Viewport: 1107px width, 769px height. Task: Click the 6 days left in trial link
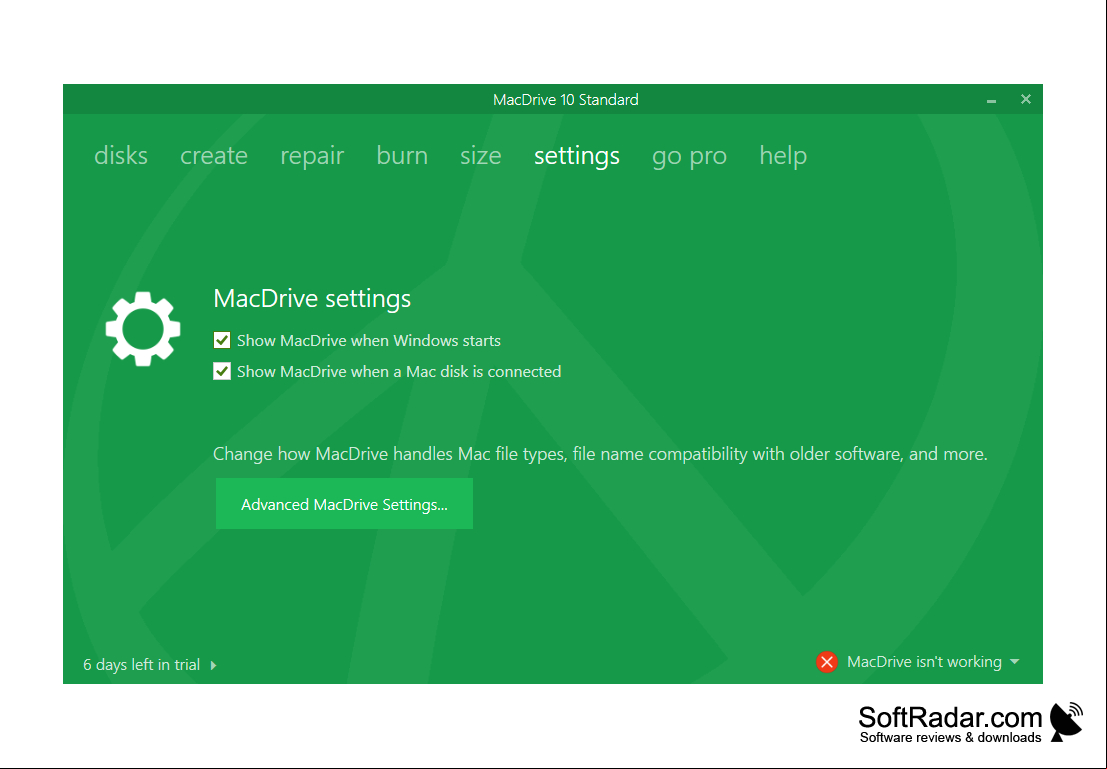(x=141, y=664)
